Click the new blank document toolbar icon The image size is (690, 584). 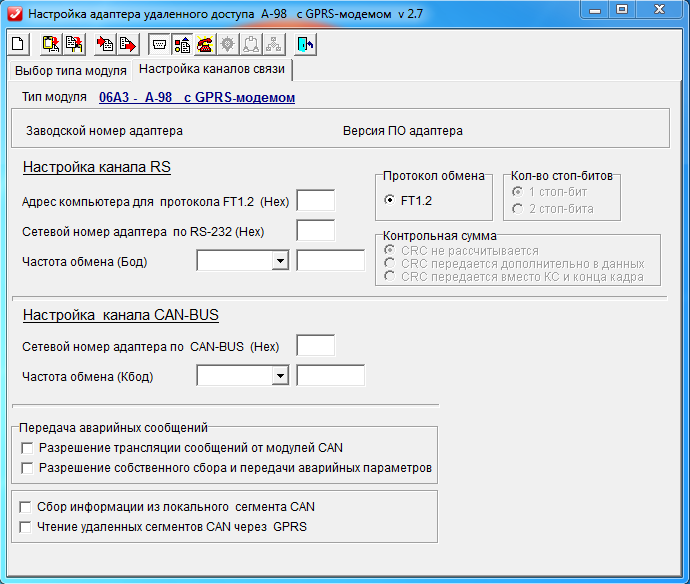pos(19,44)
